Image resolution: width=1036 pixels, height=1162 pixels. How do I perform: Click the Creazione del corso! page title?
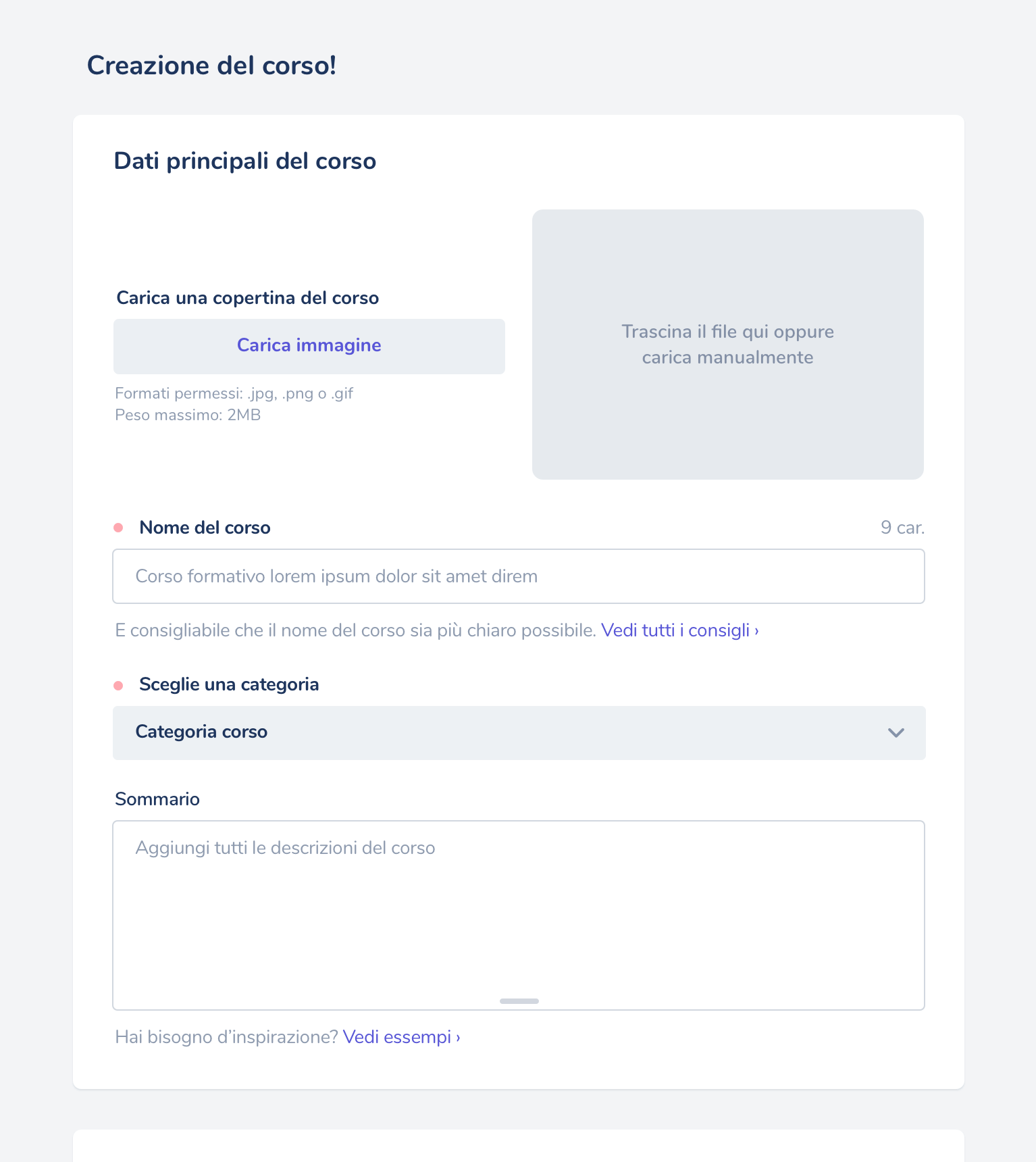(x=211, y=66)
